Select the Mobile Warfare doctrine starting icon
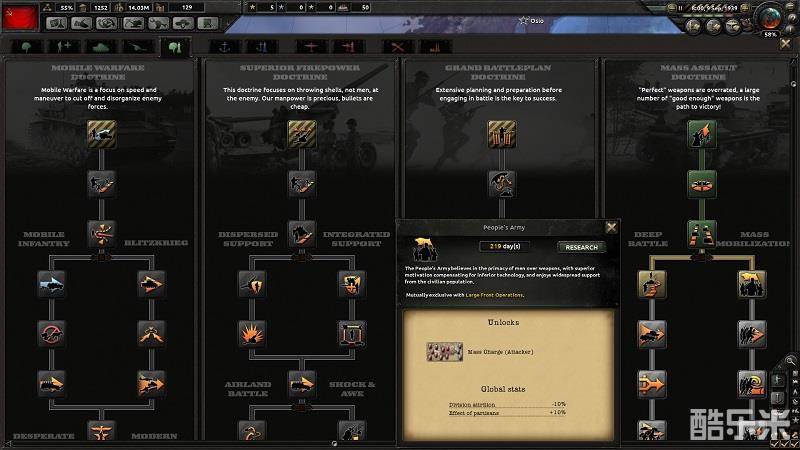 point(102,134)
